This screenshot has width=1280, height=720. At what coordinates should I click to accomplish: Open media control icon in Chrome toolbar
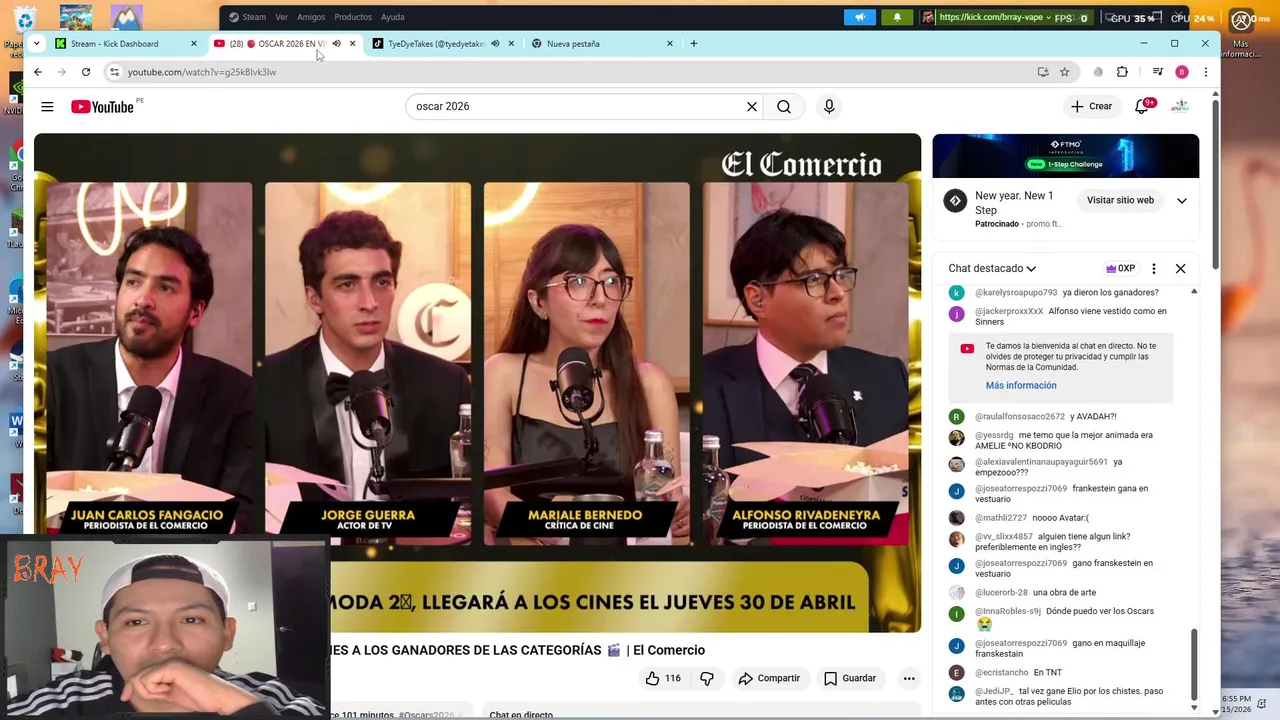coord(1157,72)
